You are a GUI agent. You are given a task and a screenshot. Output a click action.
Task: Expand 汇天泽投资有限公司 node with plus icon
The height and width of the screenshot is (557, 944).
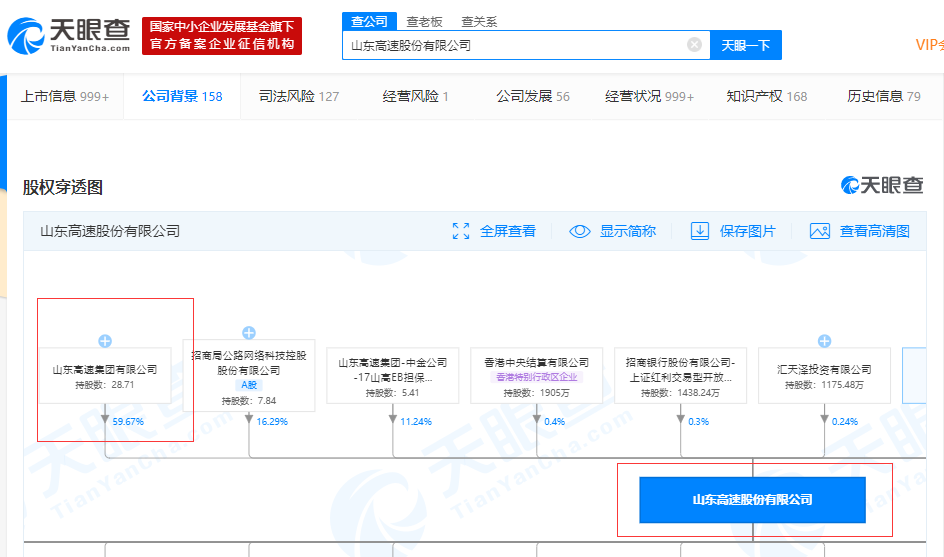coord(824,341)
